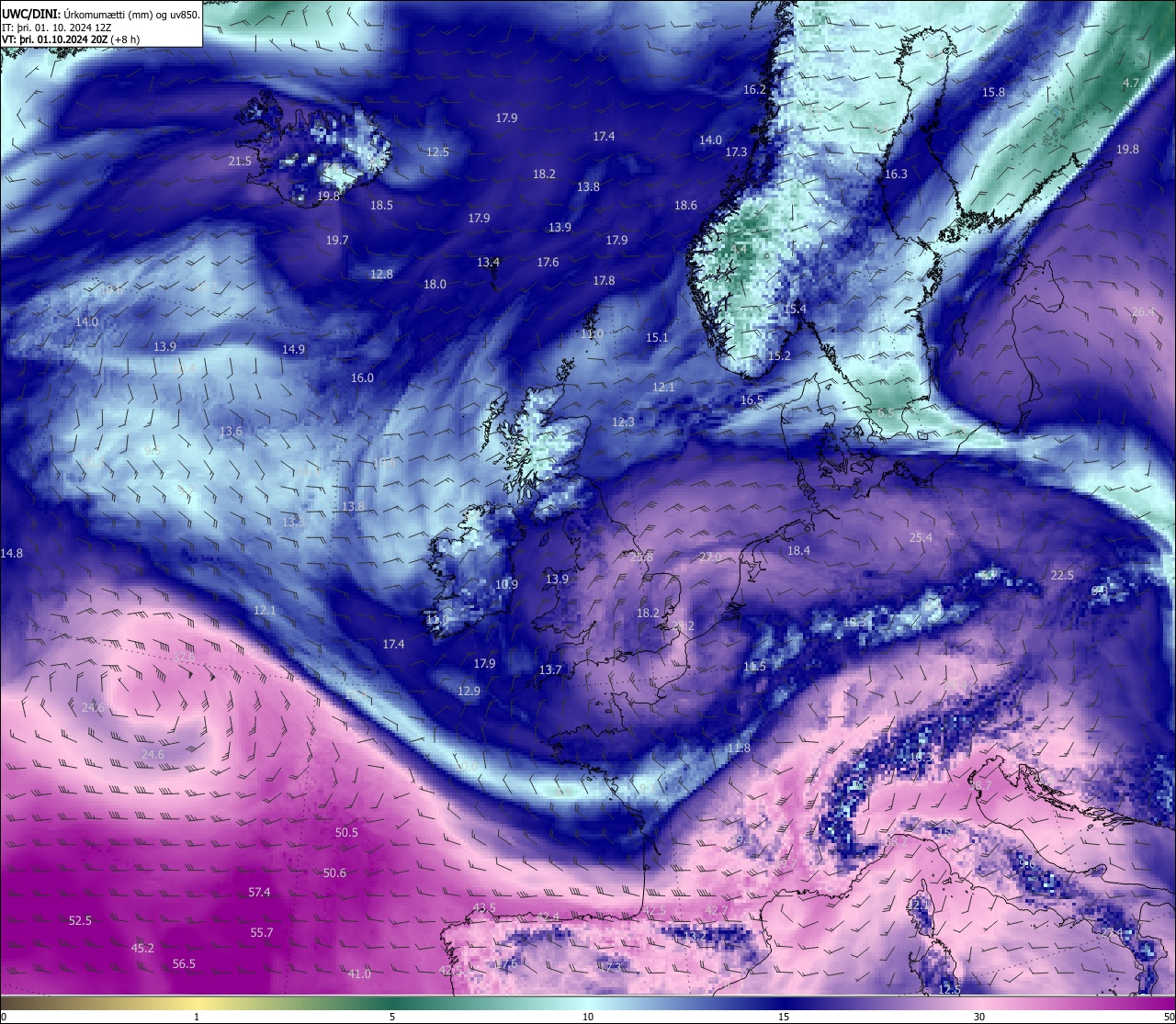Click the 14.8 value at the map edge

(12, 554)
